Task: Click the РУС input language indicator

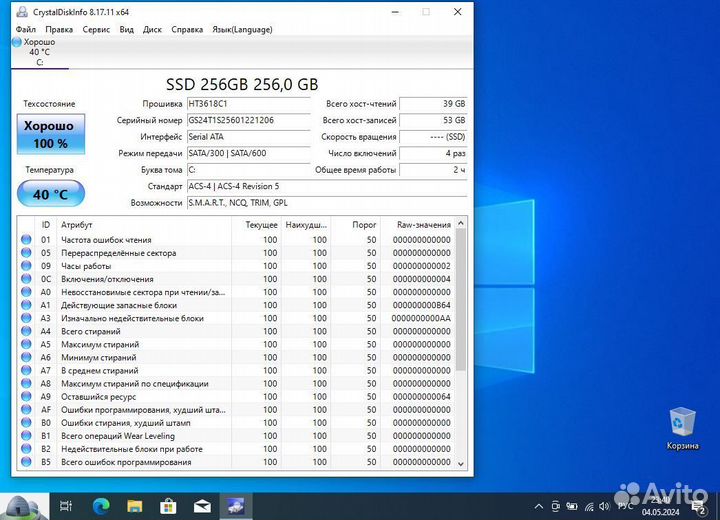Action: tap(625, 506)
